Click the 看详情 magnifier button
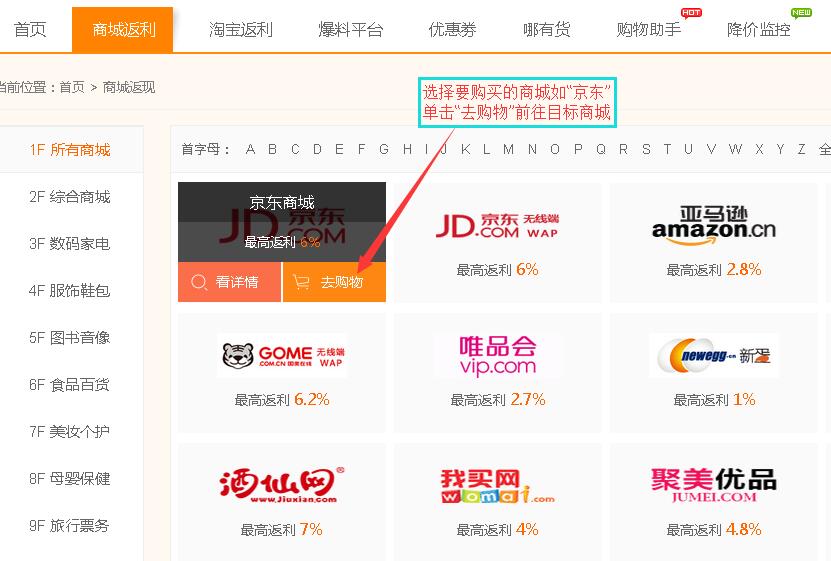 229,282
